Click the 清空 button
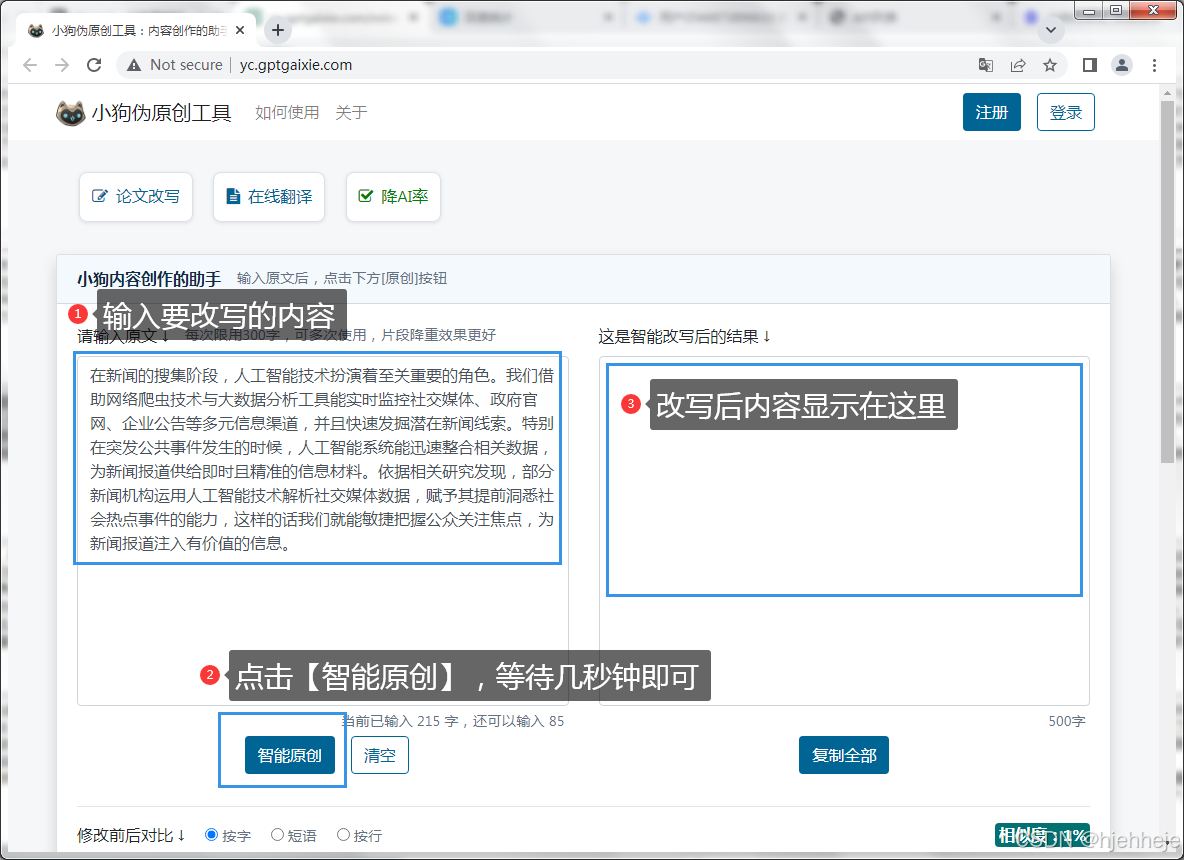This screenshot has height=860, width=1184. 380,755
